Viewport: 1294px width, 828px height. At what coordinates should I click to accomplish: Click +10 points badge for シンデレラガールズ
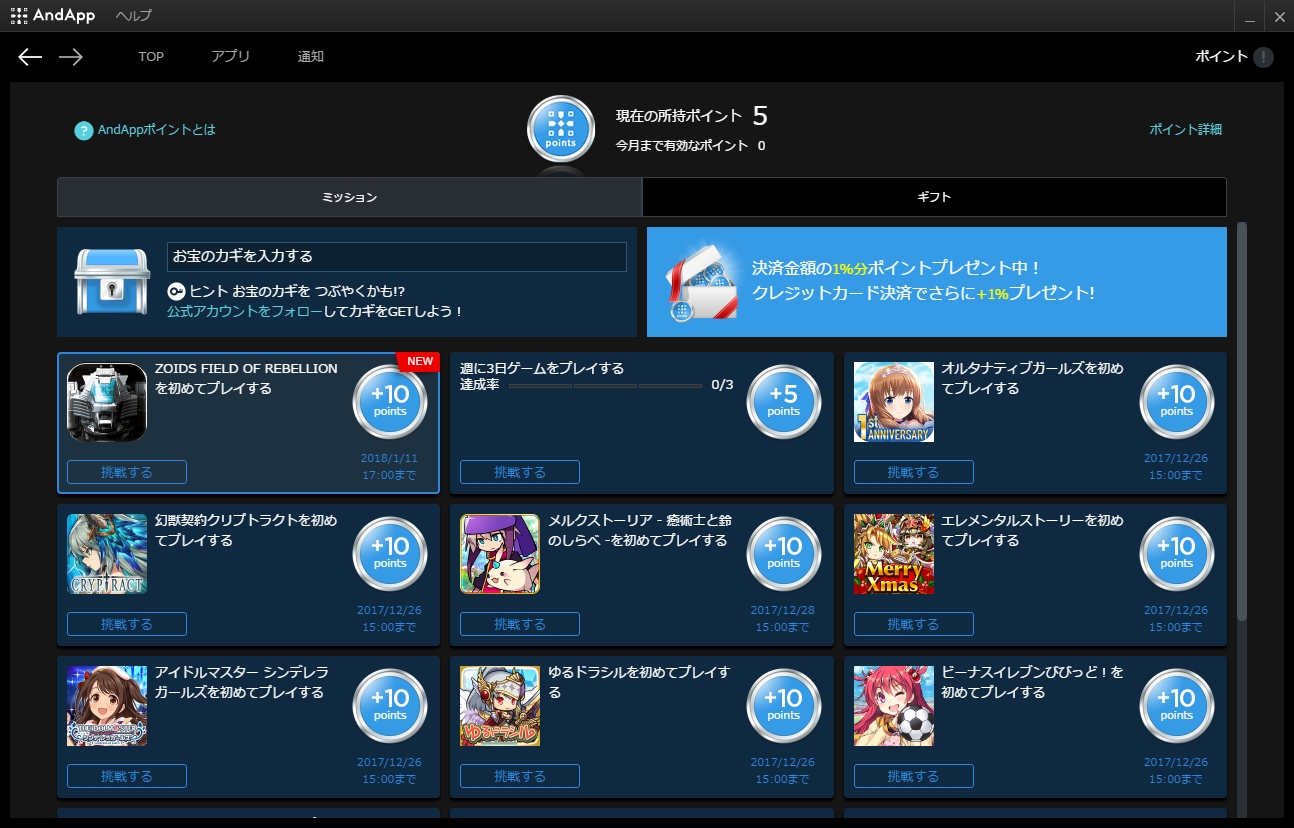point(390,706)
